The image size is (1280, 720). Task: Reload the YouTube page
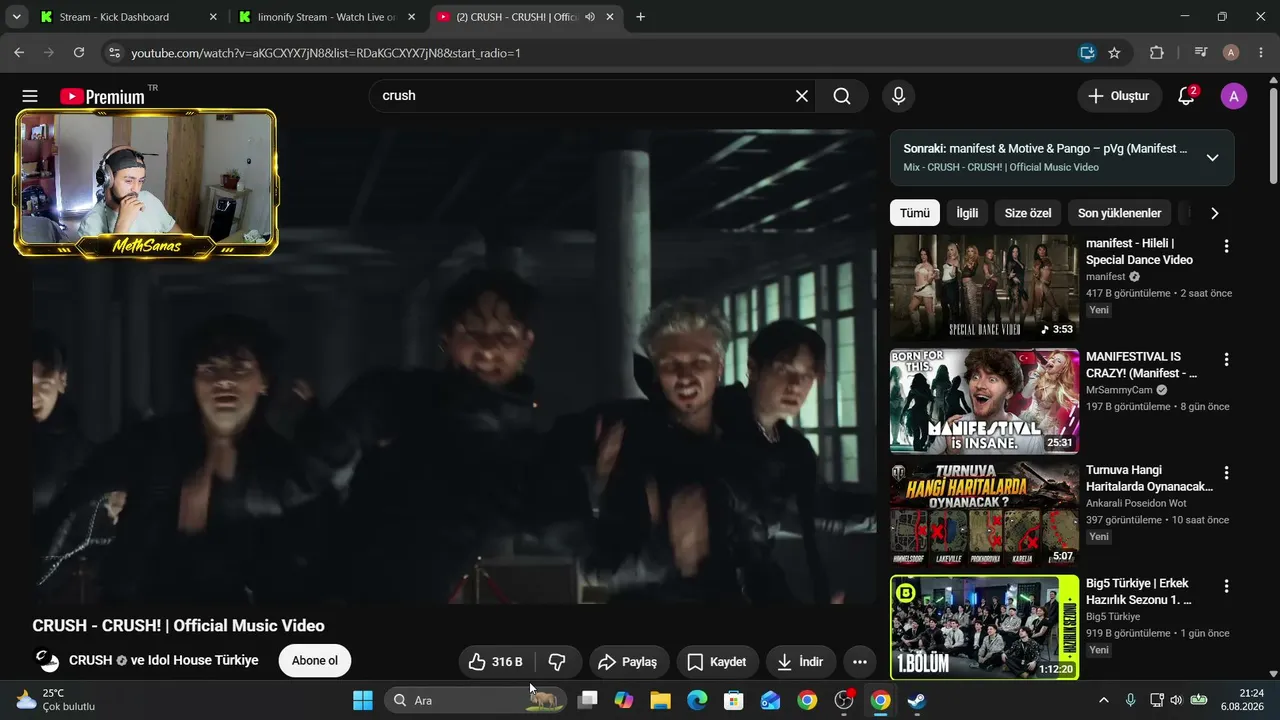[x=79, y=53]
